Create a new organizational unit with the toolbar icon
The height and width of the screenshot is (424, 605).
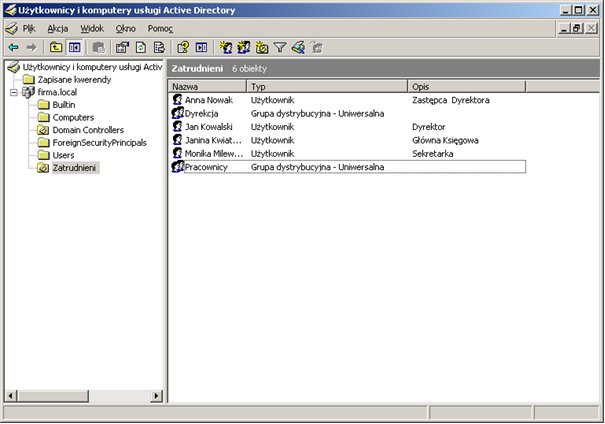click(262, 47)
